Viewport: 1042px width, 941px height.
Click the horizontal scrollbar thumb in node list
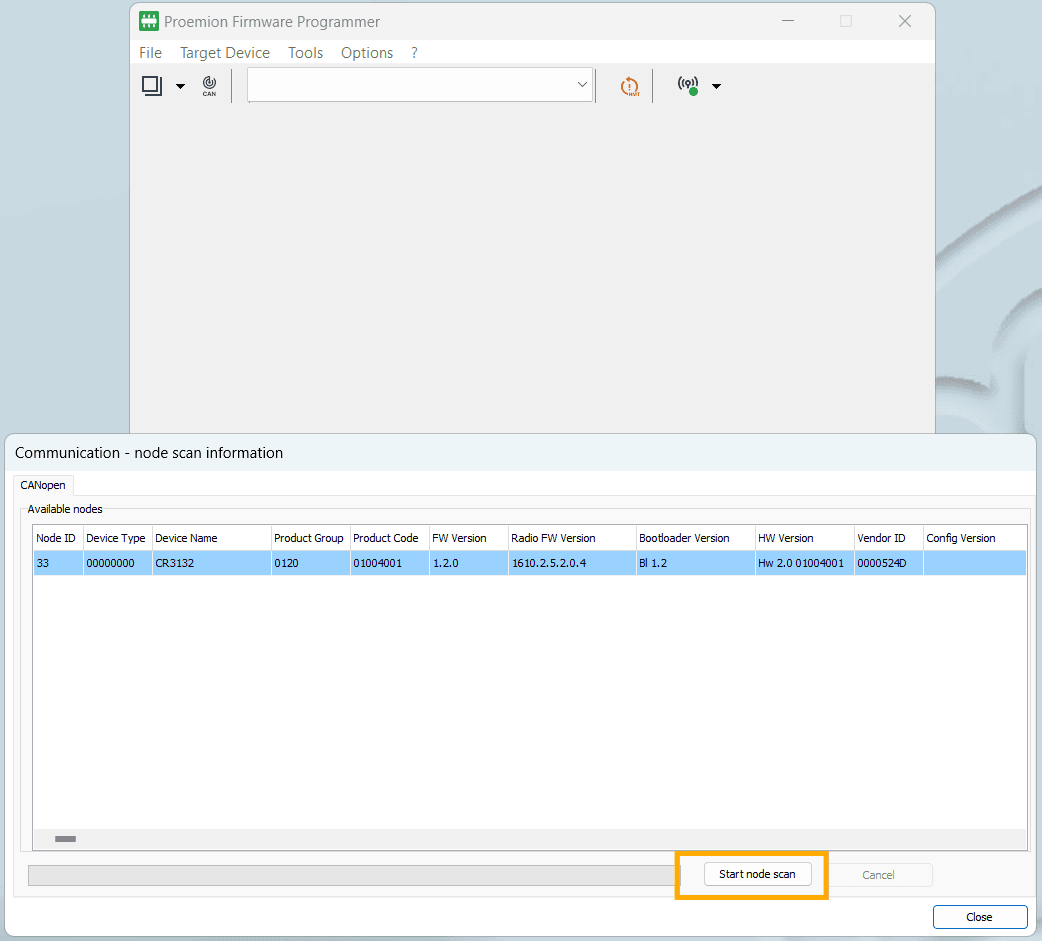coord(65,839)
